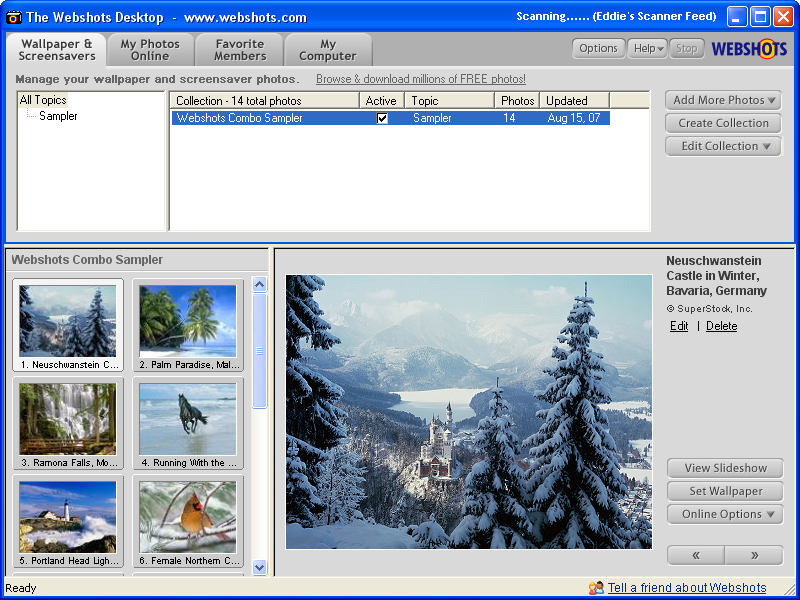Open Browse & download millions of FREE photos link
The image size is (800, 600).
[421, 79]
